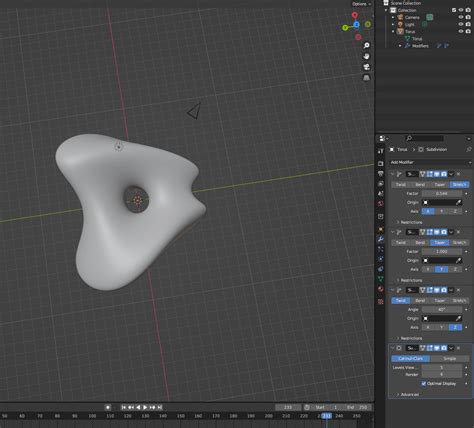Hide the Camera with its eye icon
474x428 pixels.
click(461, 17)
